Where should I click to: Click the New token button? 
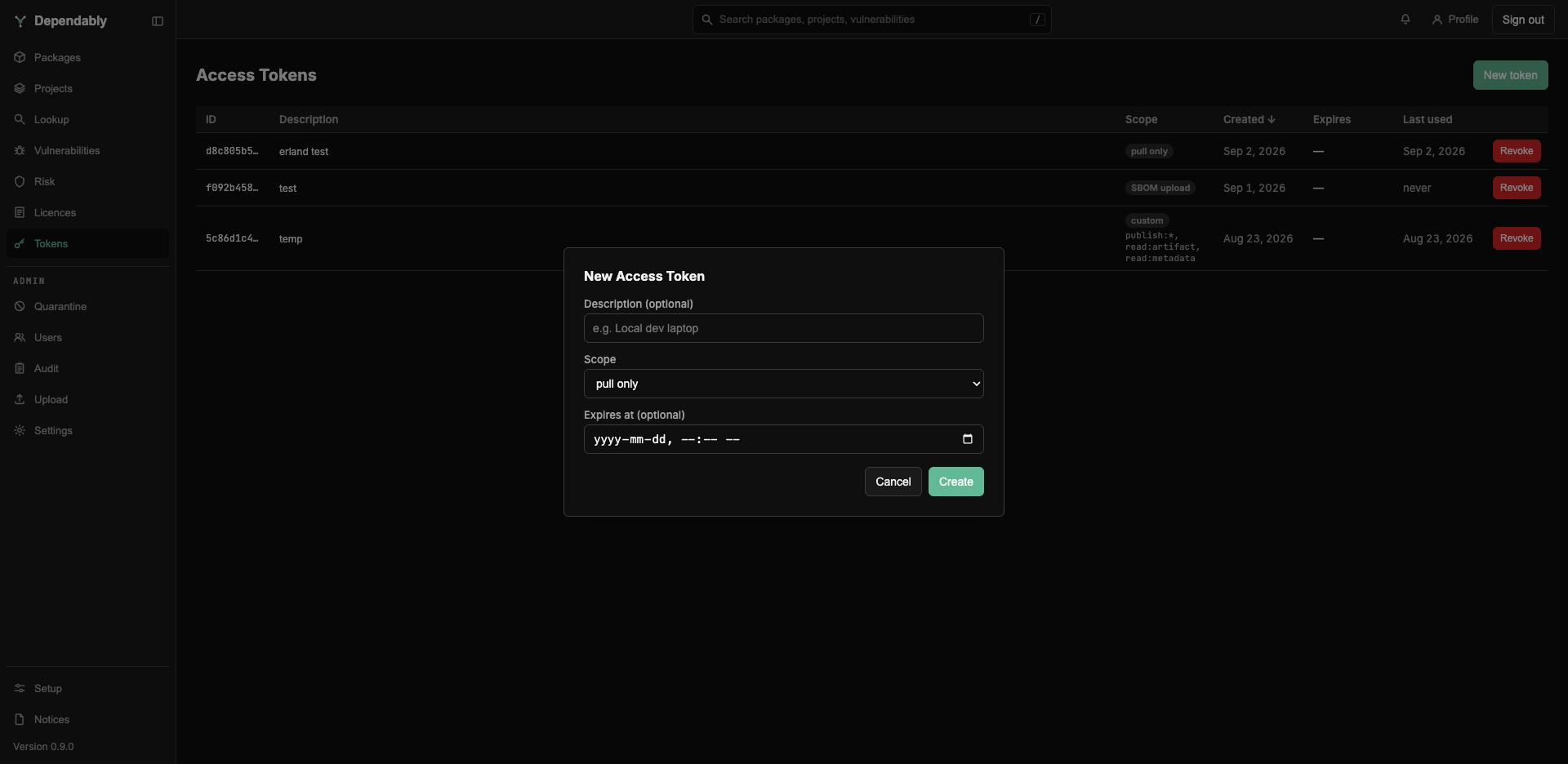[1510, 75]
